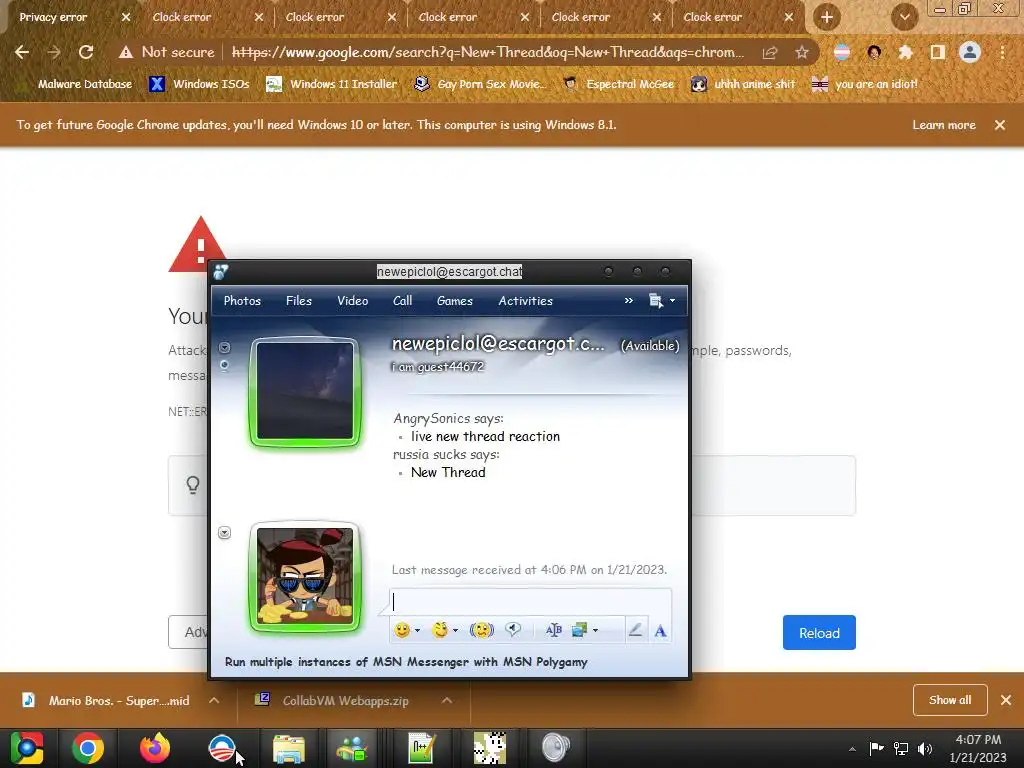
Task: Open the Chrome three-dot menu
Action: pyautogui.click(x=1002, y=52)
